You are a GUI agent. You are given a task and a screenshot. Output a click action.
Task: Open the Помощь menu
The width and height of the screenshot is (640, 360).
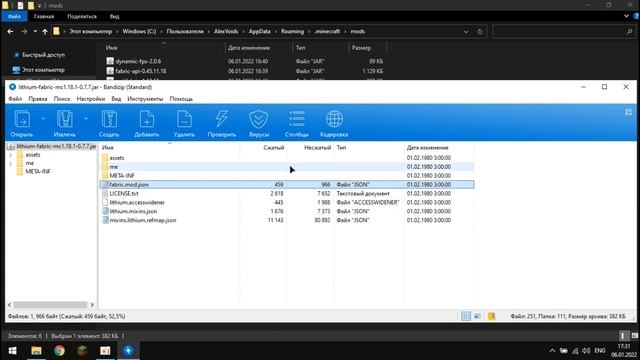click(181, 99)
